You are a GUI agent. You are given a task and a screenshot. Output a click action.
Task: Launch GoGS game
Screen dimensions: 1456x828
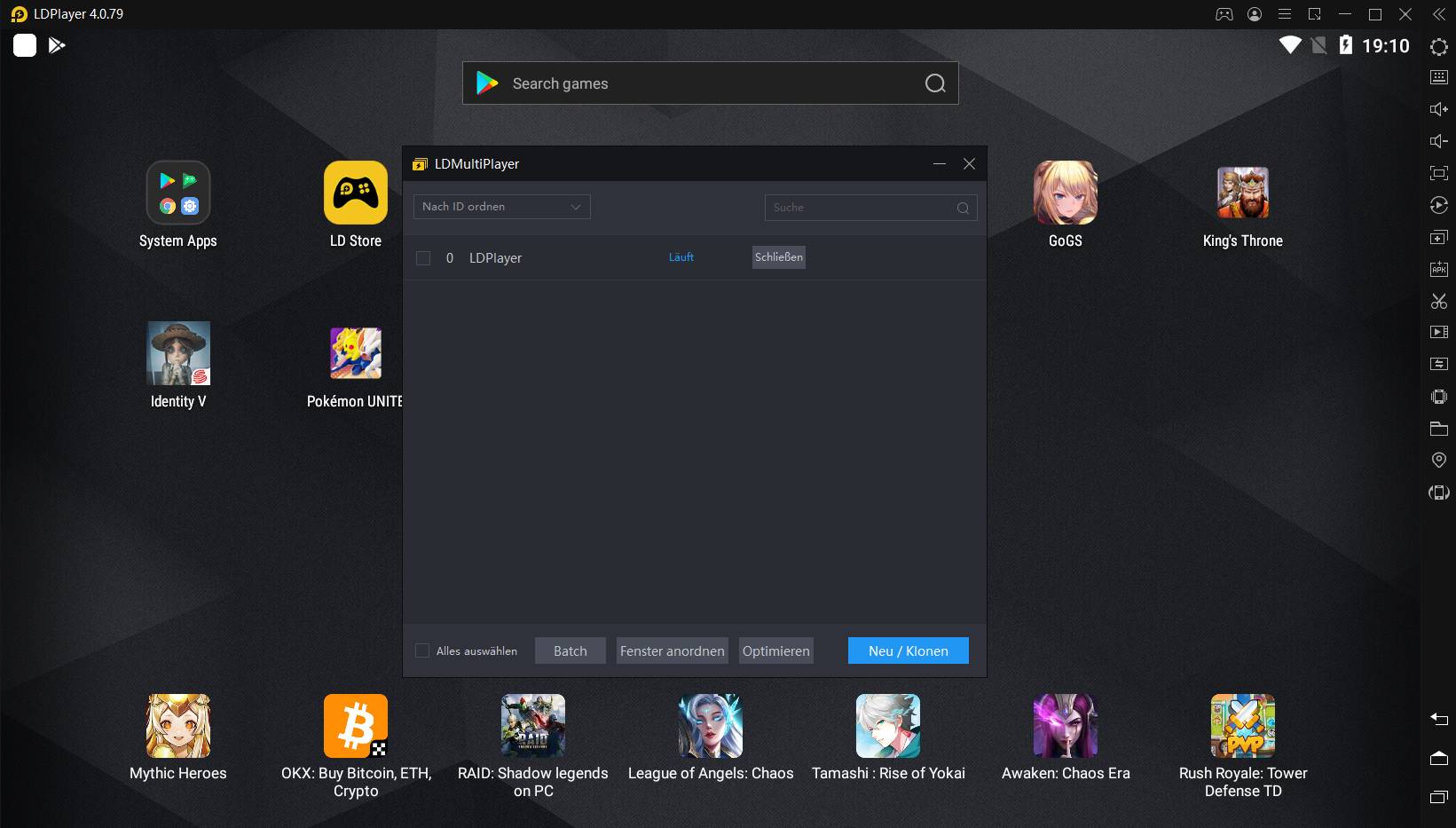(1066, 204)
